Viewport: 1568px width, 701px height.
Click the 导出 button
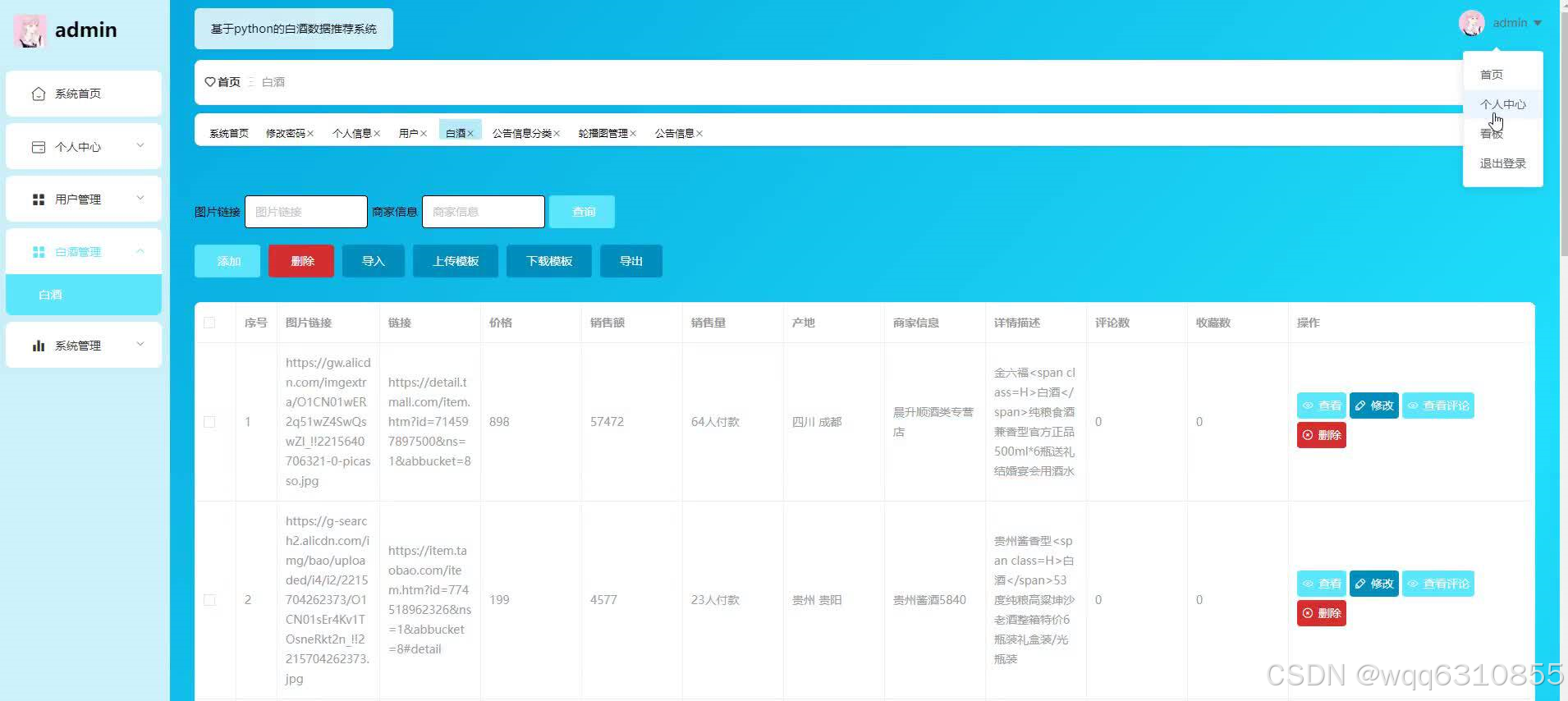[631, 261]
